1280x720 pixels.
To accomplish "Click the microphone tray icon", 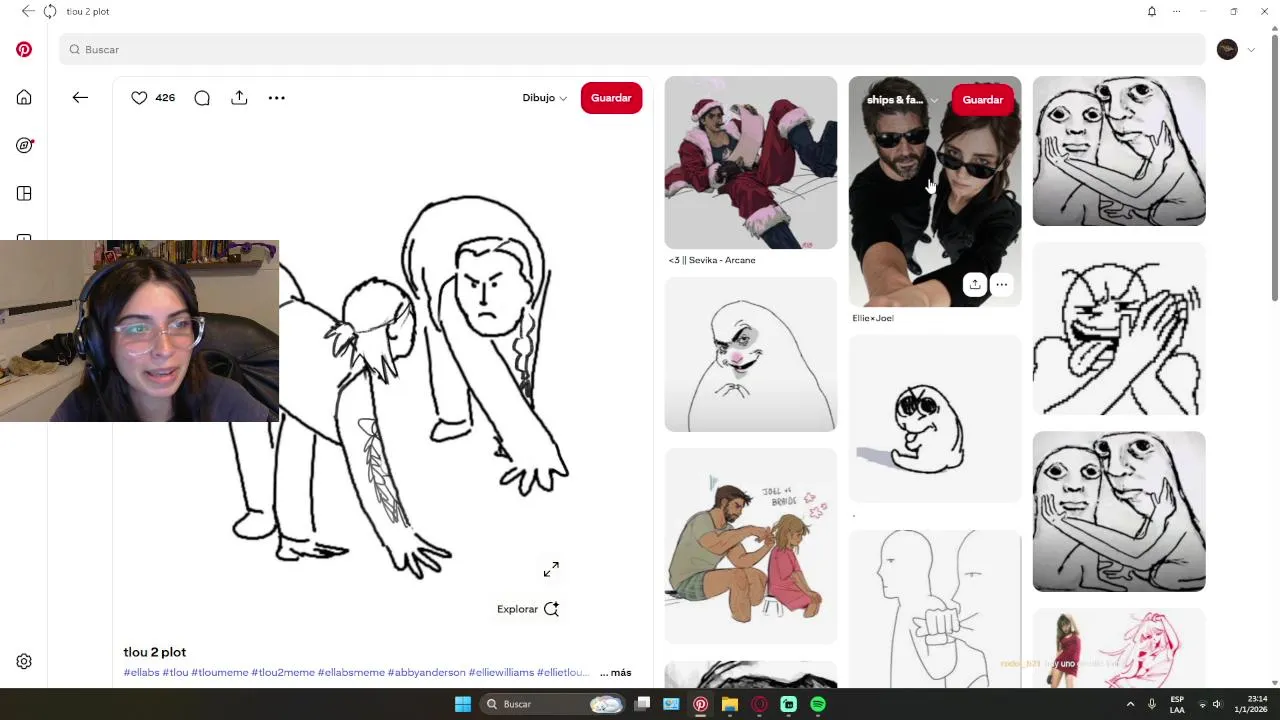I will (1152, 704).
